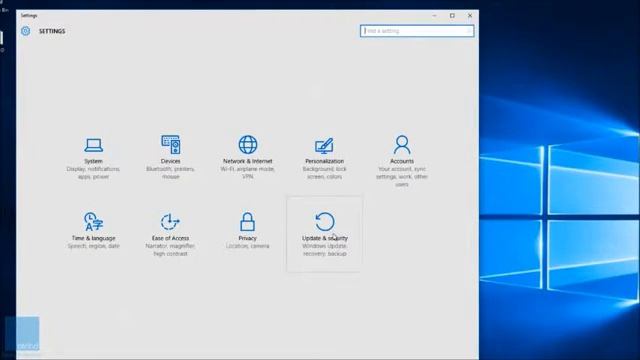The width and height of the screenshot is (640, 360).
Task: Close the Settings window
Action: 470,16
